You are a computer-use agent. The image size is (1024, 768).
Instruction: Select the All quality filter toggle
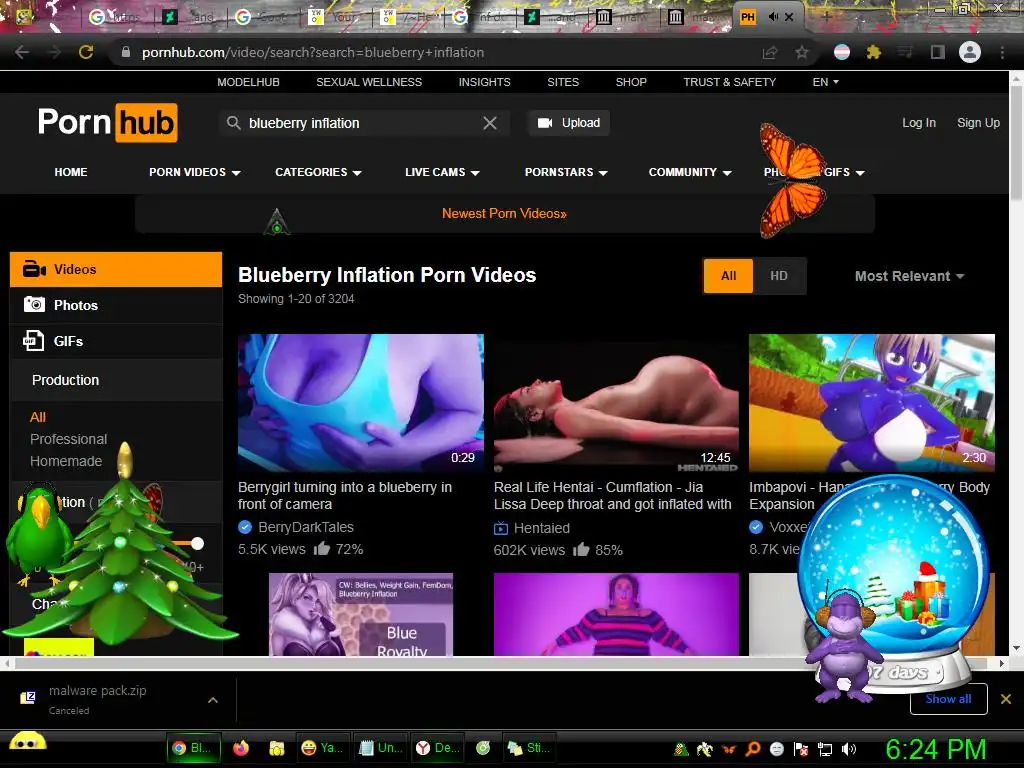click(728, 276)
